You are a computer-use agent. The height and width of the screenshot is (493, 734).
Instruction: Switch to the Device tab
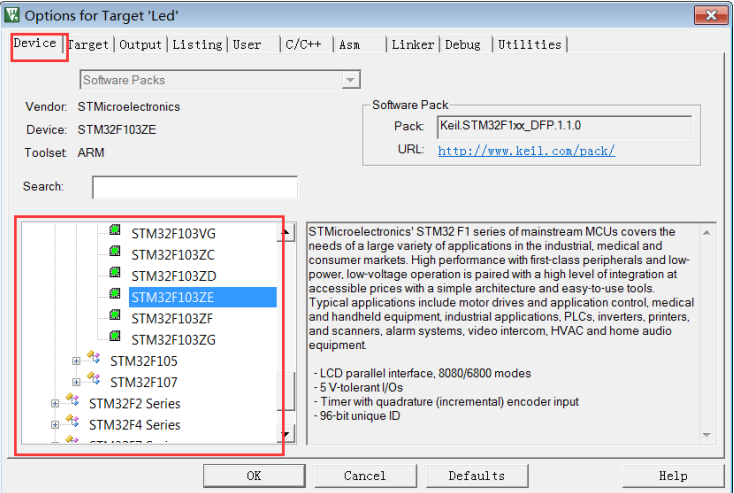(35, 44)
